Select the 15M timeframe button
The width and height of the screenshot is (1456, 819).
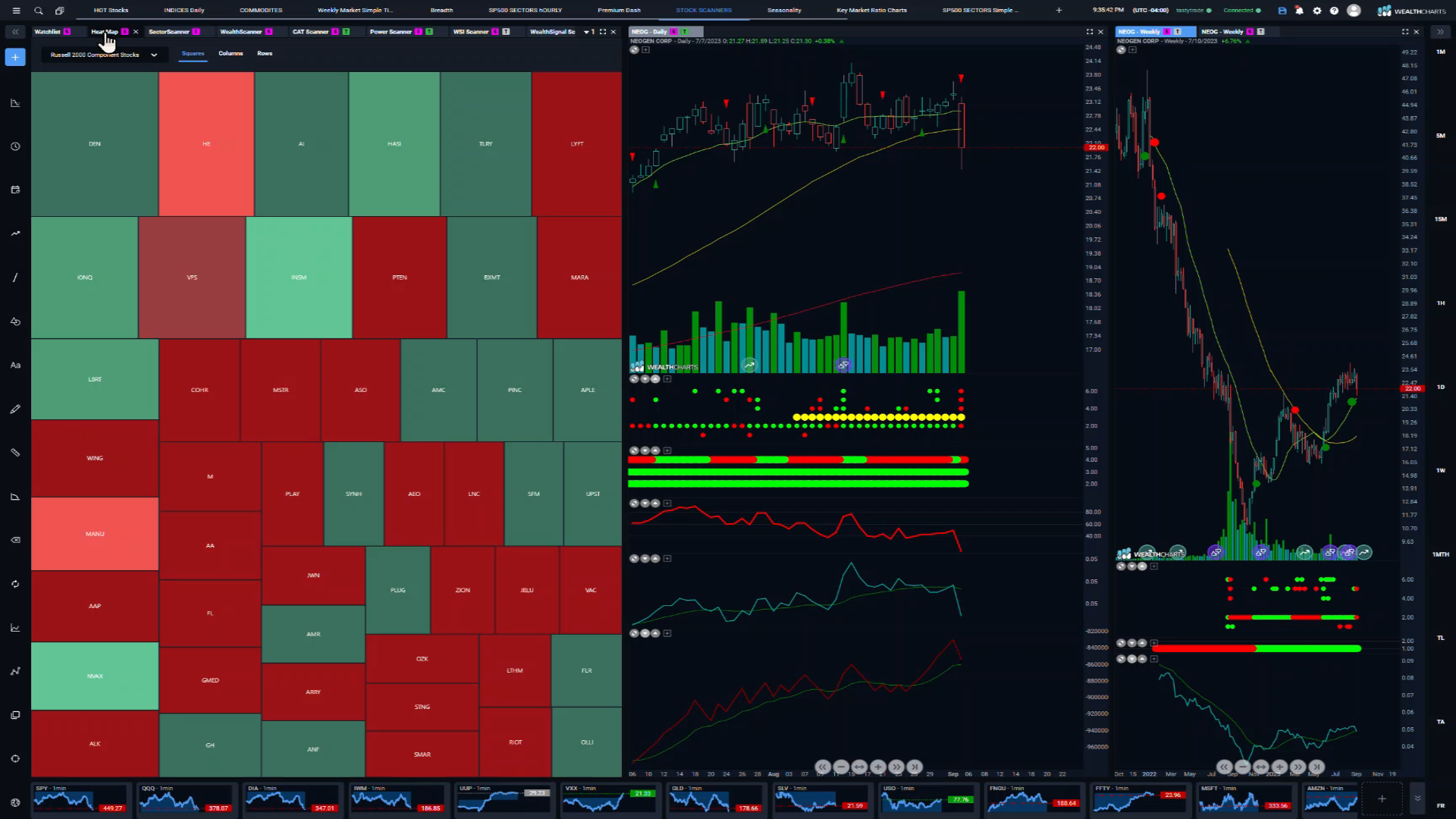click(x=1440, y=219)
